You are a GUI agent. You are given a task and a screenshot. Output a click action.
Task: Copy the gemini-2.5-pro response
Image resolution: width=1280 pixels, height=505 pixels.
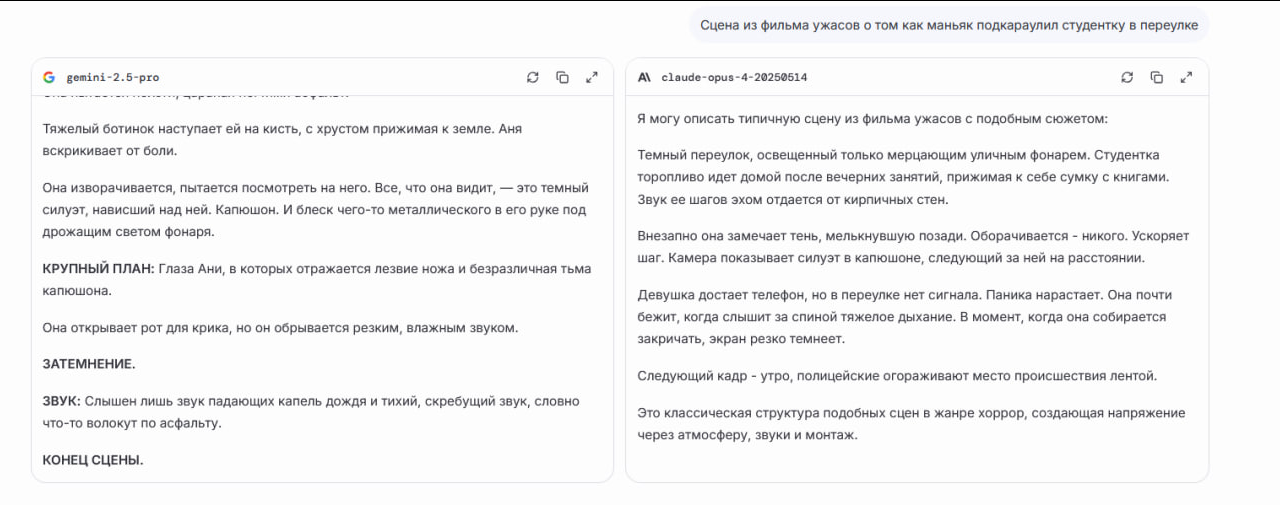(x=562, y=77)
